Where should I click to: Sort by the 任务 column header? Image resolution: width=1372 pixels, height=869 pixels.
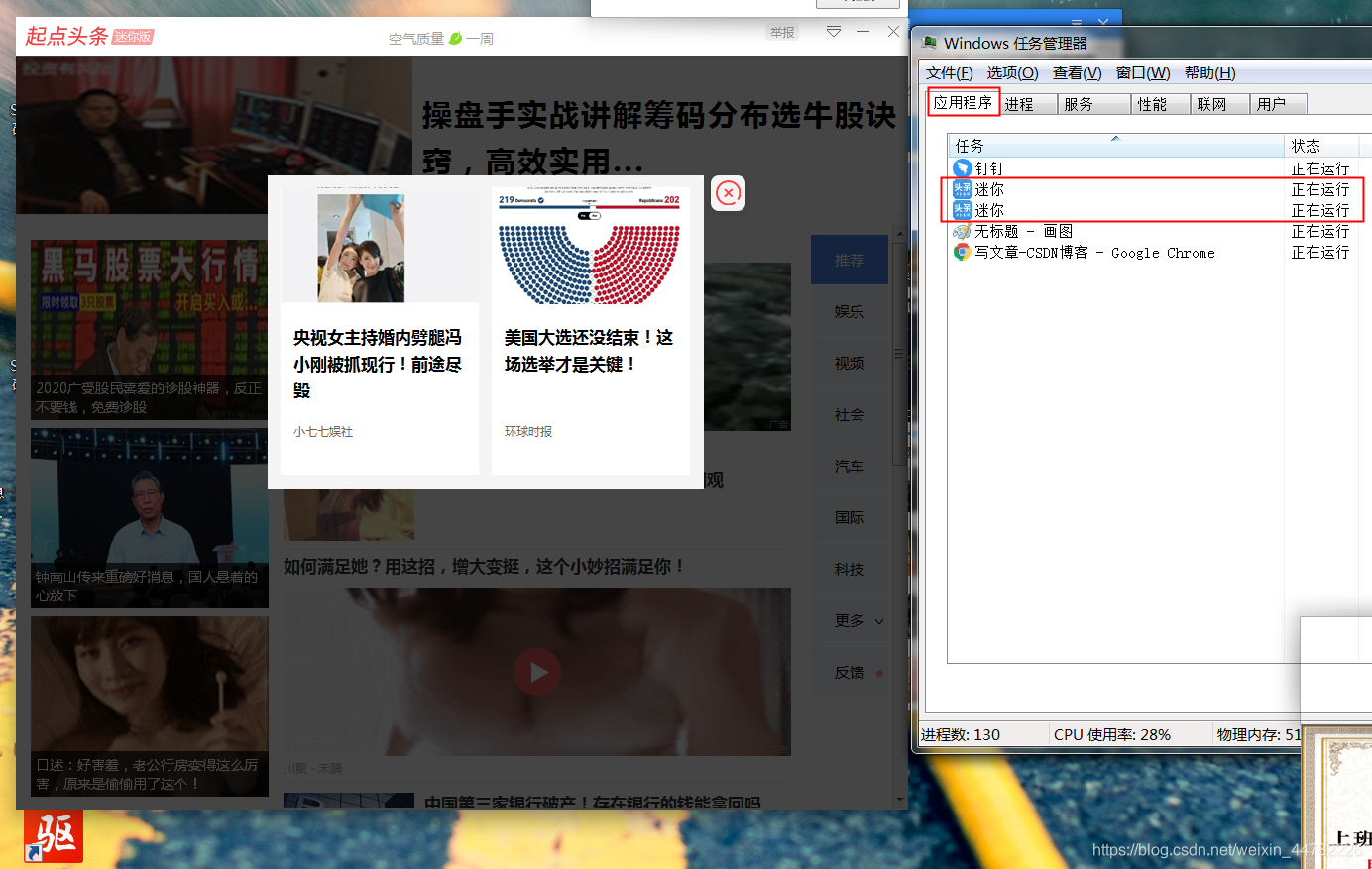[1115, 146]
